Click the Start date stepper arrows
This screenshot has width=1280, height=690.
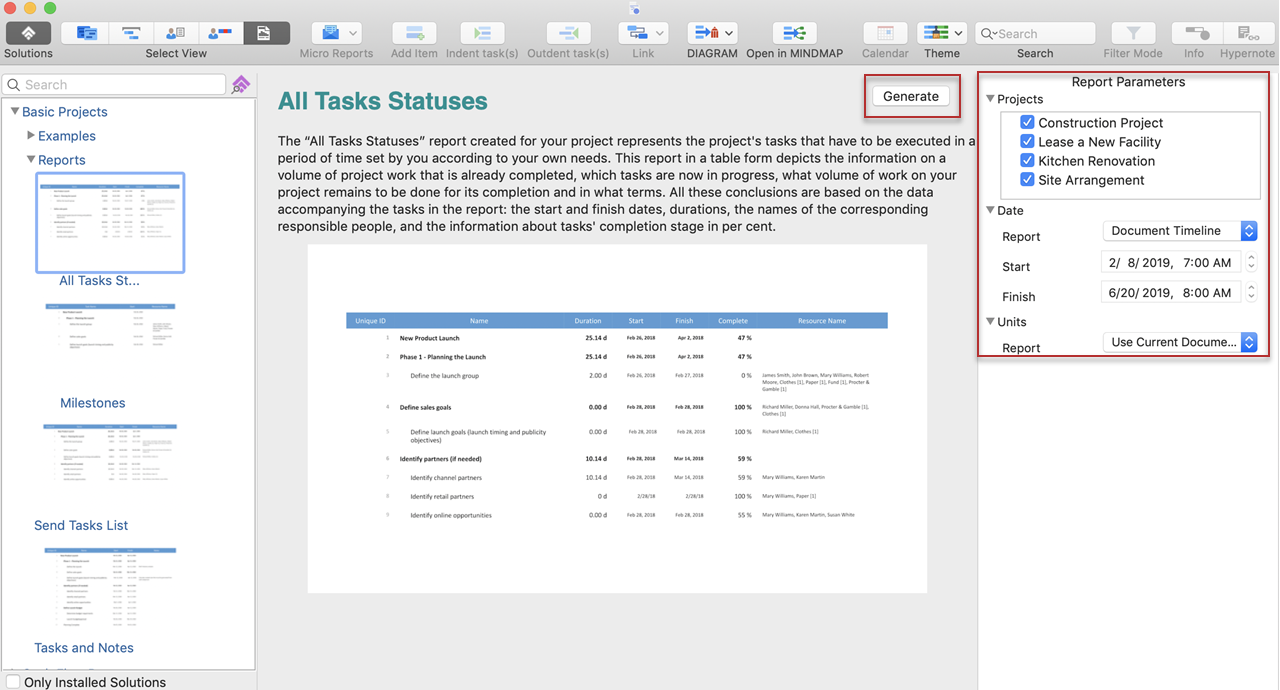[x=1251, y=262]
